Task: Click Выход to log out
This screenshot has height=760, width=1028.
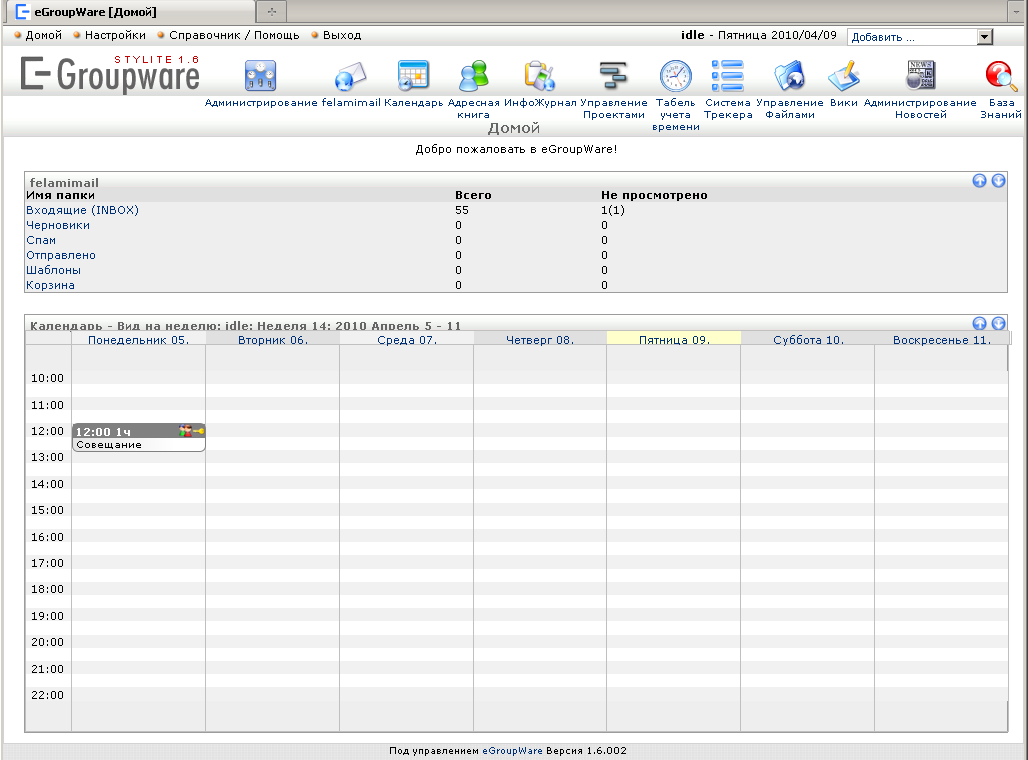Action: point(342,35)
